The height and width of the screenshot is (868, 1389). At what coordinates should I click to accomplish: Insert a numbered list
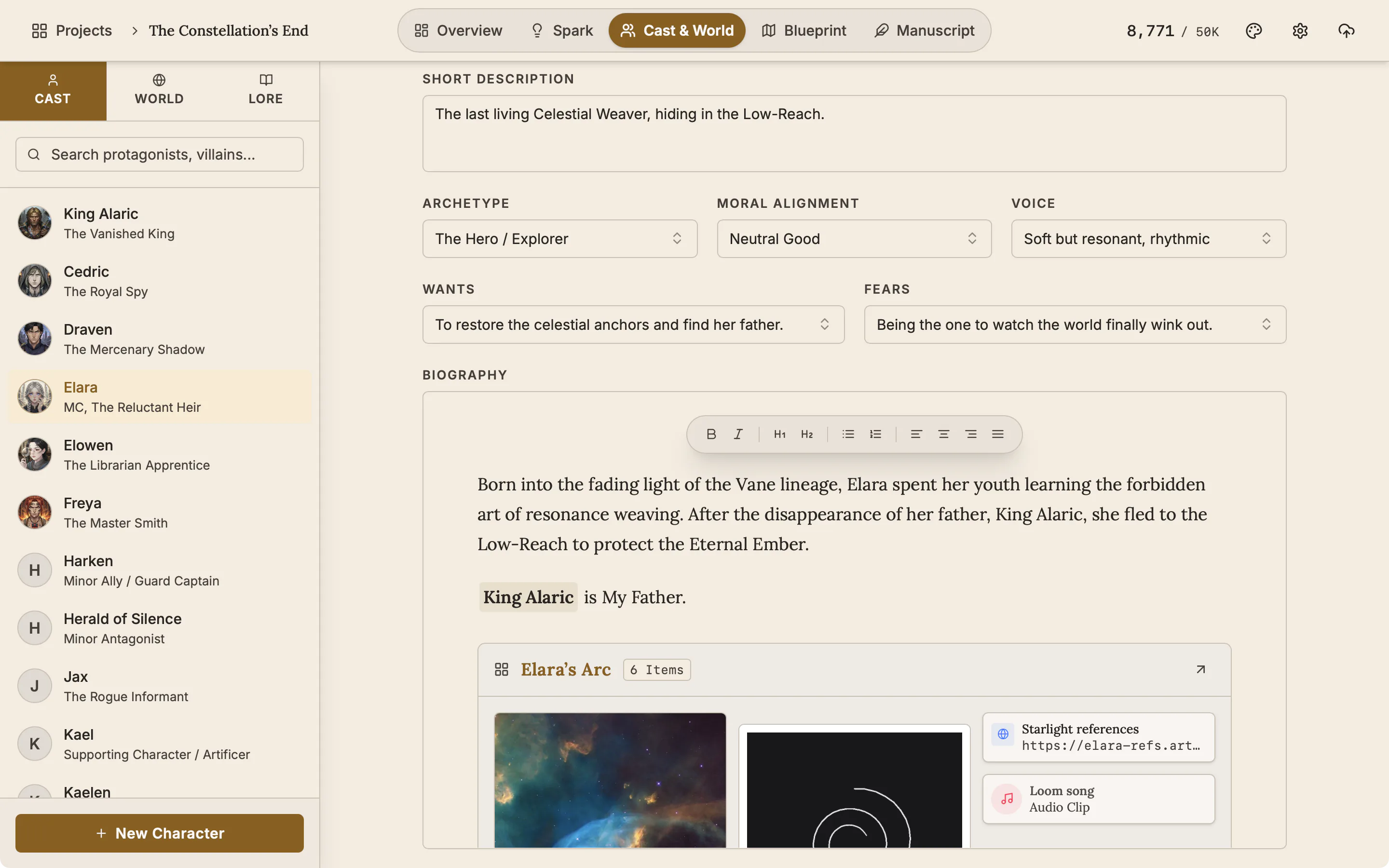875,434
